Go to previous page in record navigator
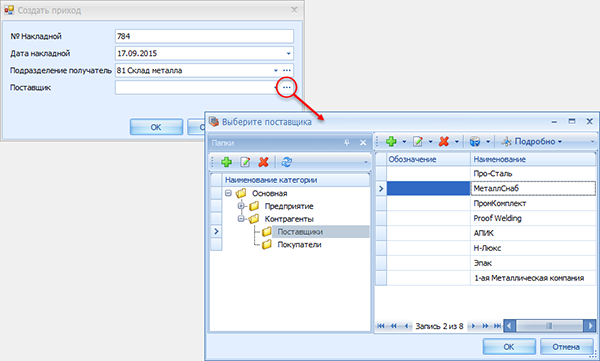This screenshot has width=600, height=361. coord(393,326)
